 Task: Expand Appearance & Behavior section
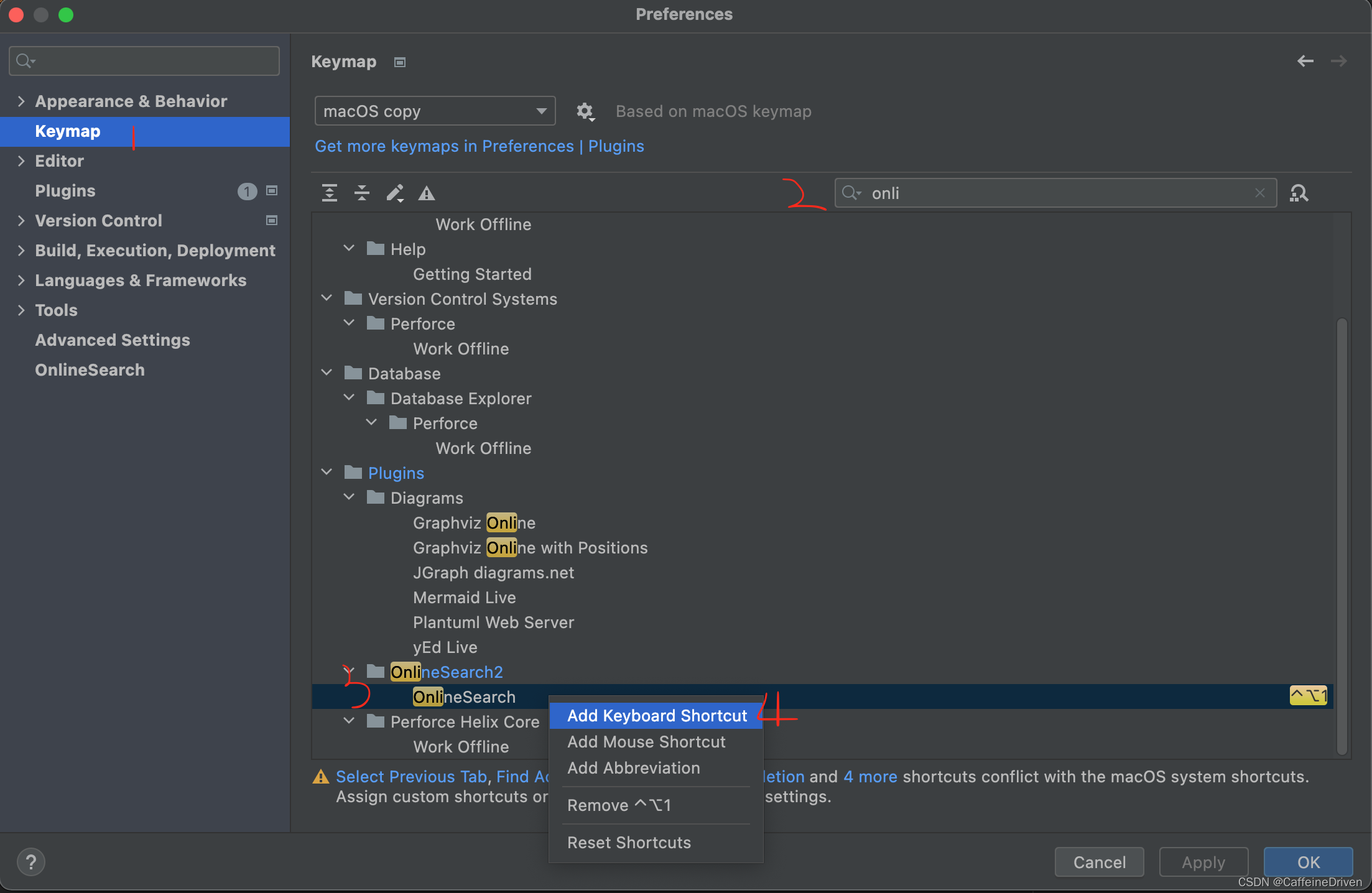[x=21, y=101]
